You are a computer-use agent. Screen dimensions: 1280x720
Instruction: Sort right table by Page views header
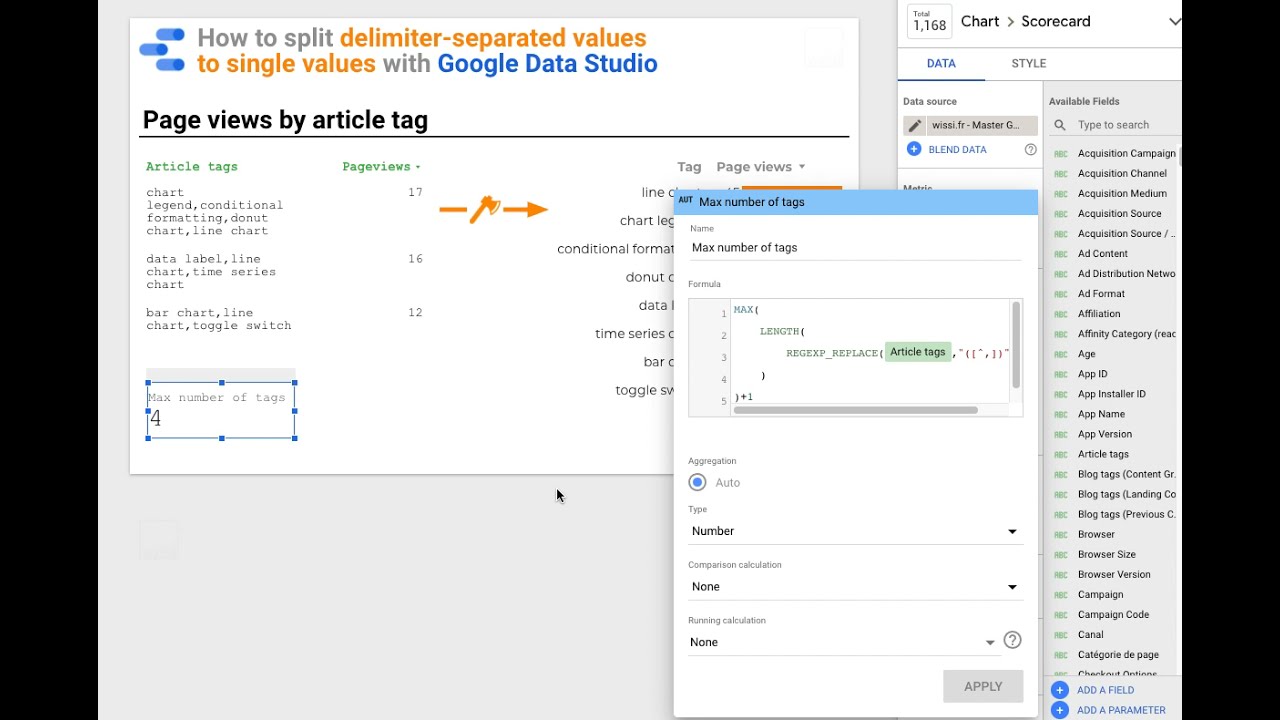pyautogui.click(x=760, y=167)
